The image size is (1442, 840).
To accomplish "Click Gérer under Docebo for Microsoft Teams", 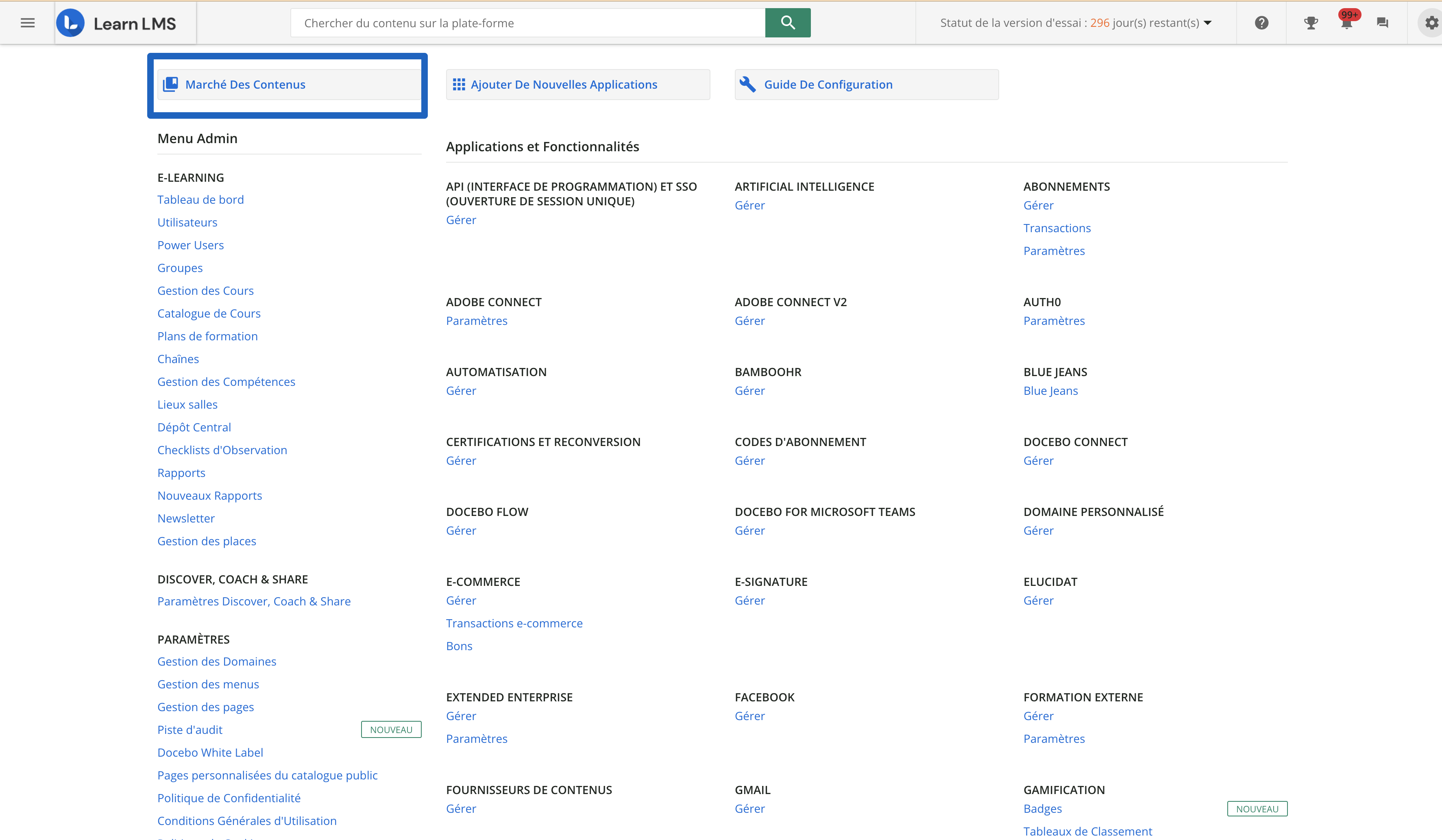I will coord(749,531).
